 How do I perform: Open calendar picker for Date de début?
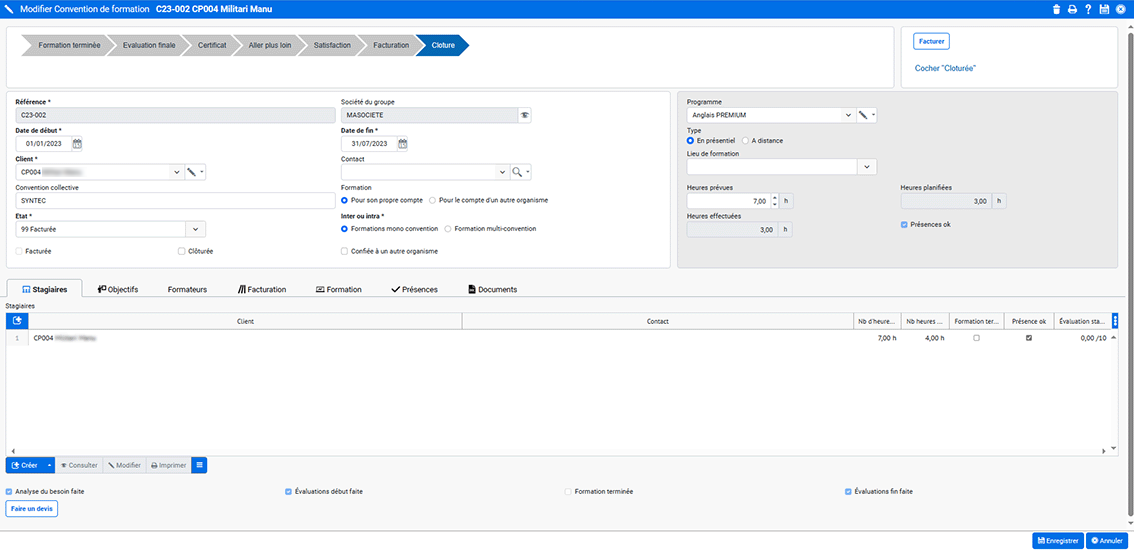[77, 143]
